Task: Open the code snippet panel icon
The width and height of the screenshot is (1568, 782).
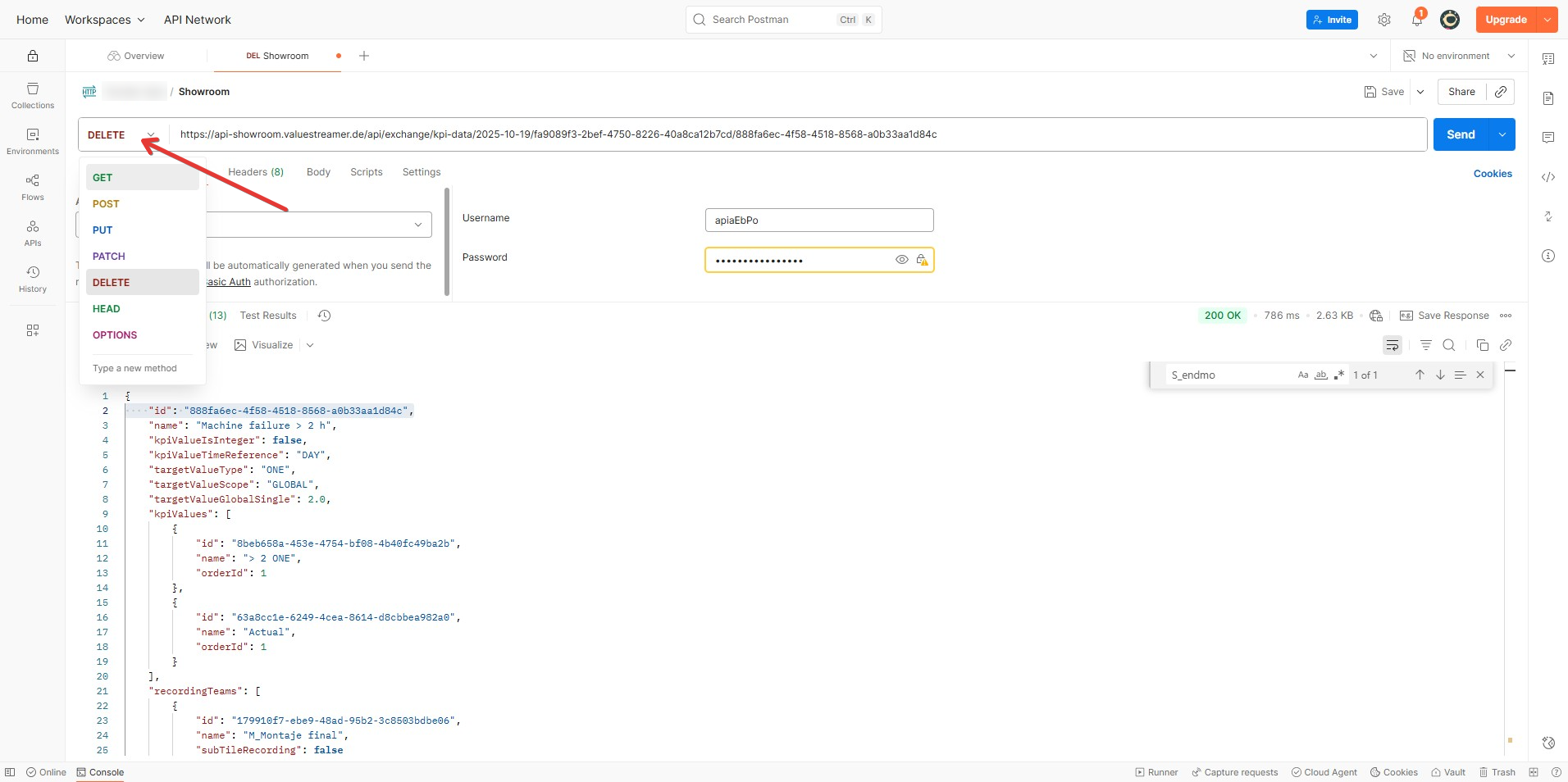Action: coord(1548,177)
